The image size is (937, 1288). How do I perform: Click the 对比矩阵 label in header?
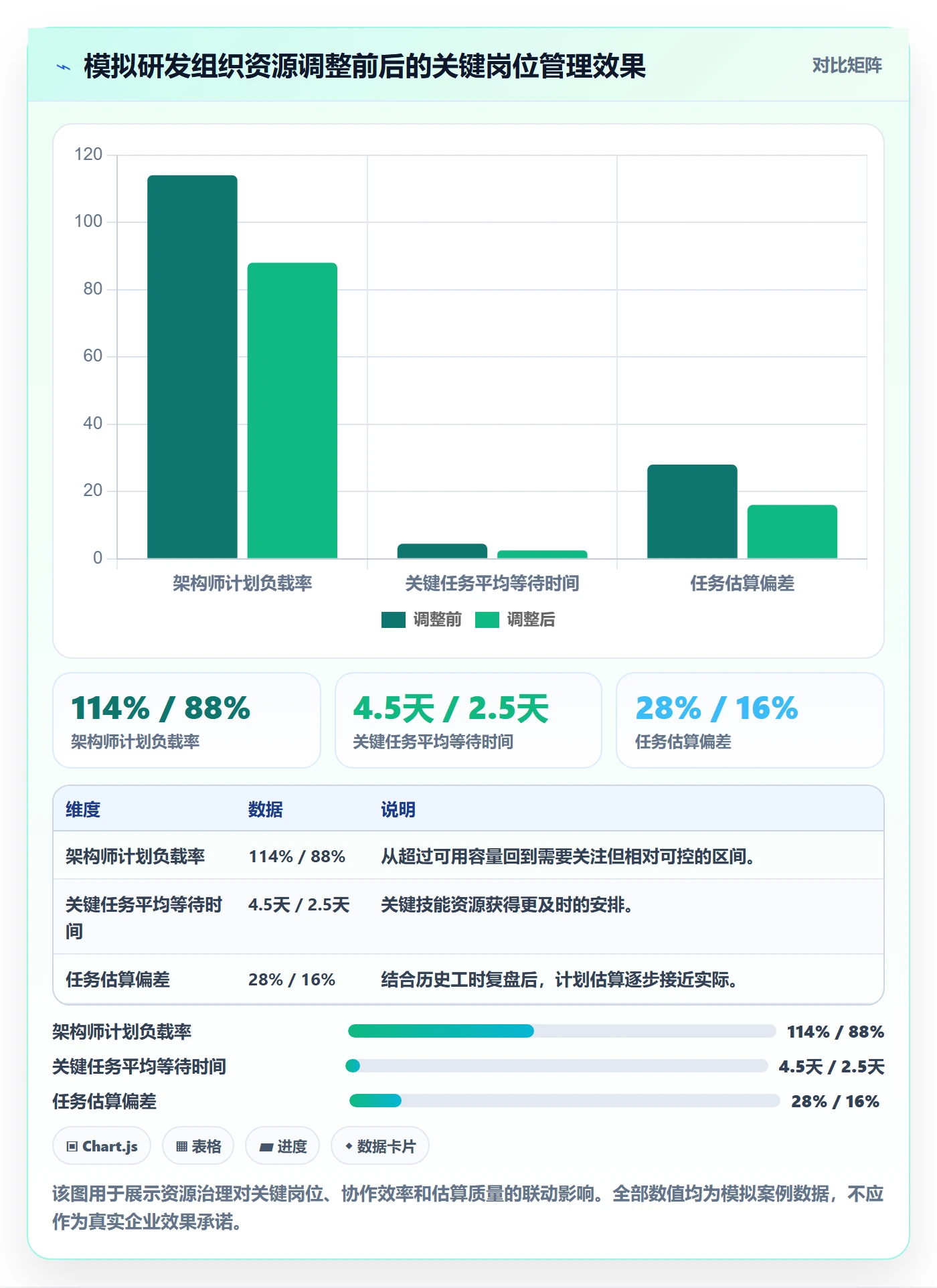847,66
